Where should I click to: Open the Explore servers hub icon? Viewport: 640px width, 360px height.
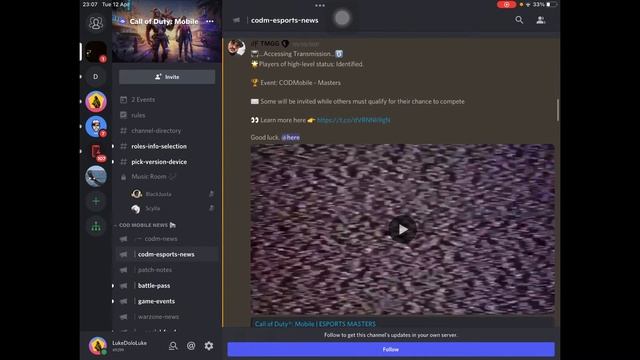[x=96, y=226]
